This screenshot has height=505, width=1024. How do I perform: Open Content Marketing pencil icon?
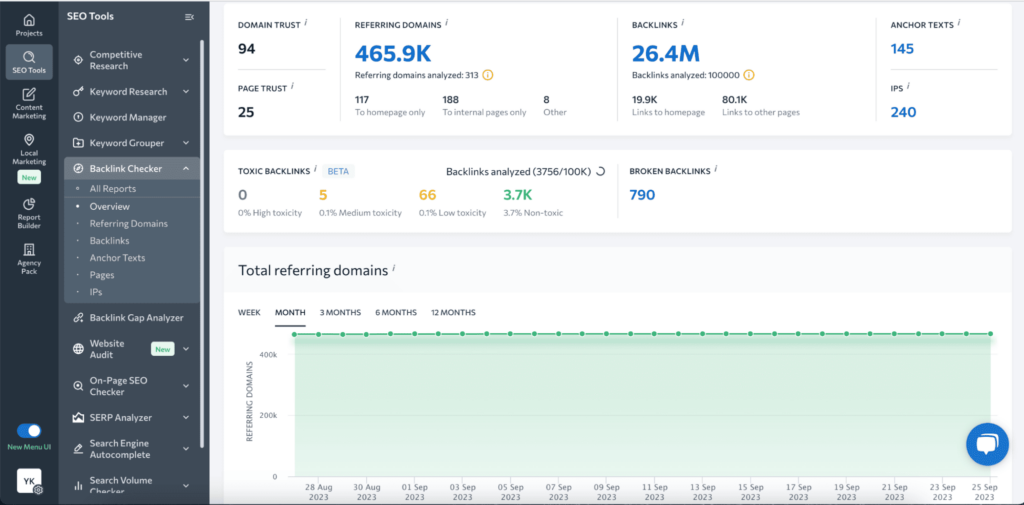[x=29, y=94]
